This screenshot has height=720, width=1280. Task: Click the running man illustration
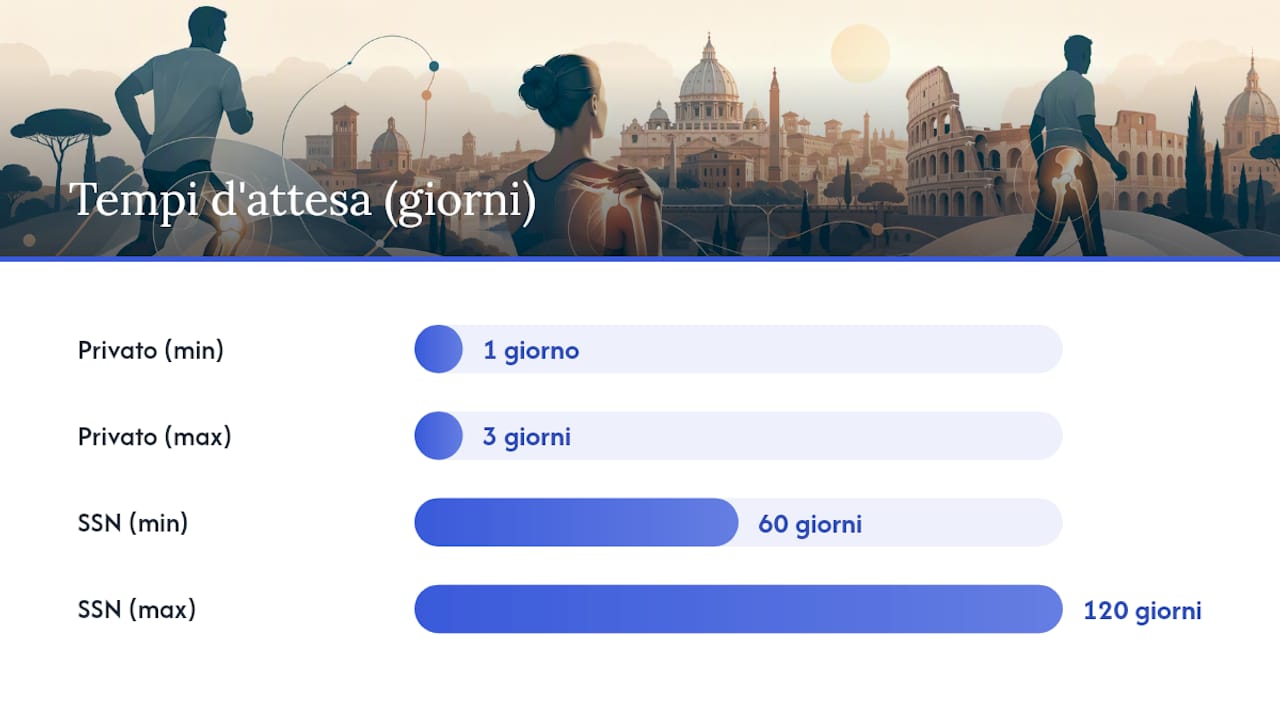tap(185, 125)
